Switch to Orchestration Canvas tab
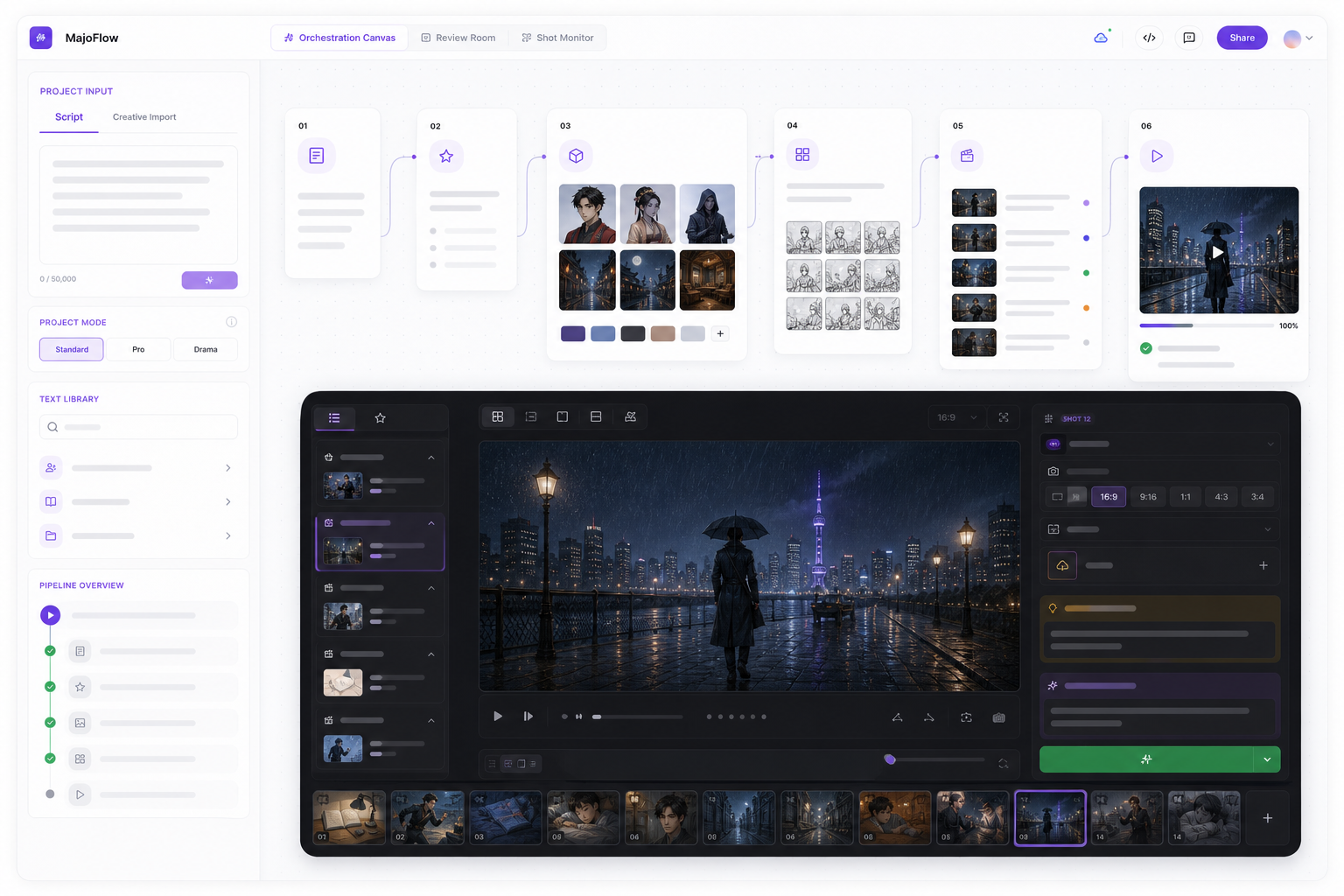The width and height of the screenshot is (1344, 896). tap(339, 38)
